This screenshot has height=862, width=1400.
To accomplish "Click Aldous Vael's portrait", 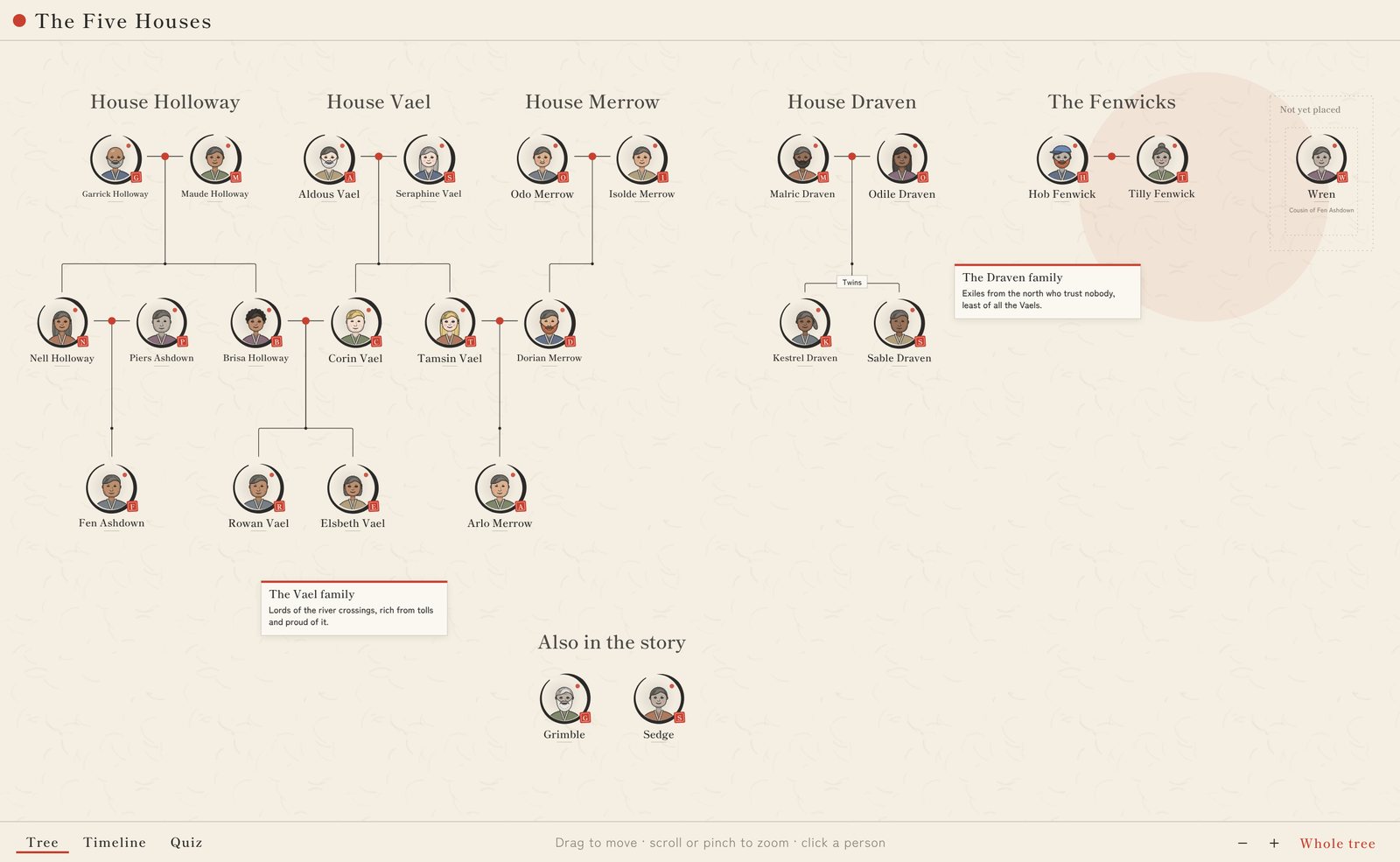I will point(329,158).
